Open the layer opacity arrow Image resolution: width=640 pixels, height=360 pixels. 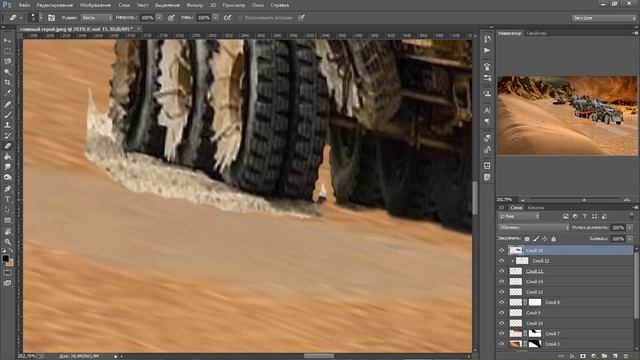pos(630,227)
